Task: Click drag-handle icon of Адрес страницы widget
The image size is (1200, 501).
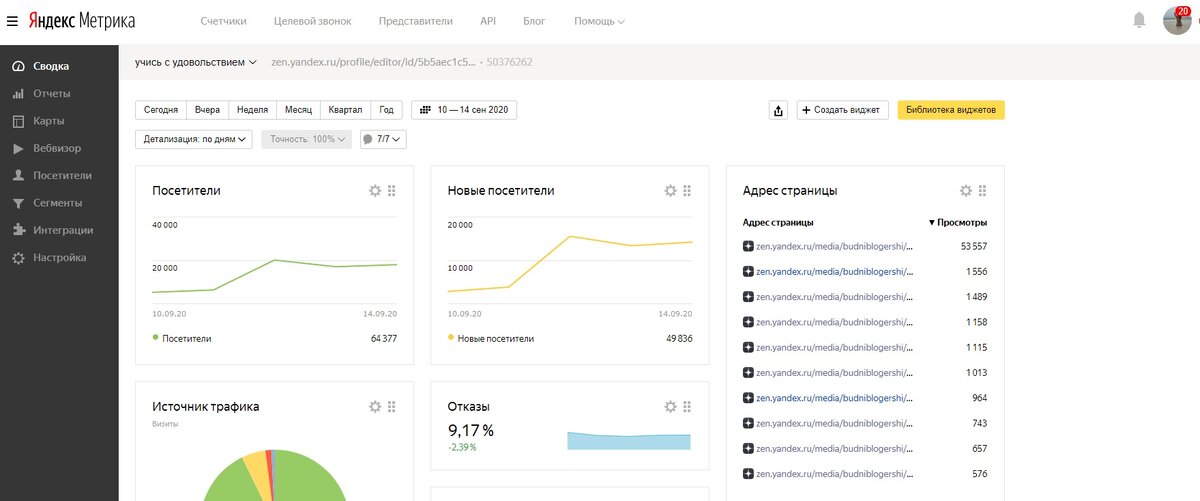Action: pyautogui.click(x=983, y=191)
